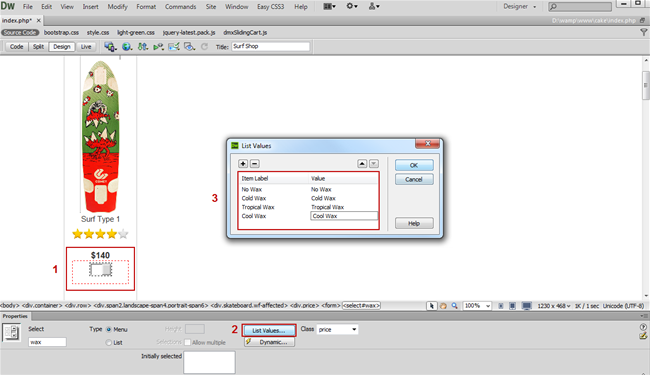Select the Source Code button
The image size is (650, 375).
pyautogui.click(x=19, y=32)
